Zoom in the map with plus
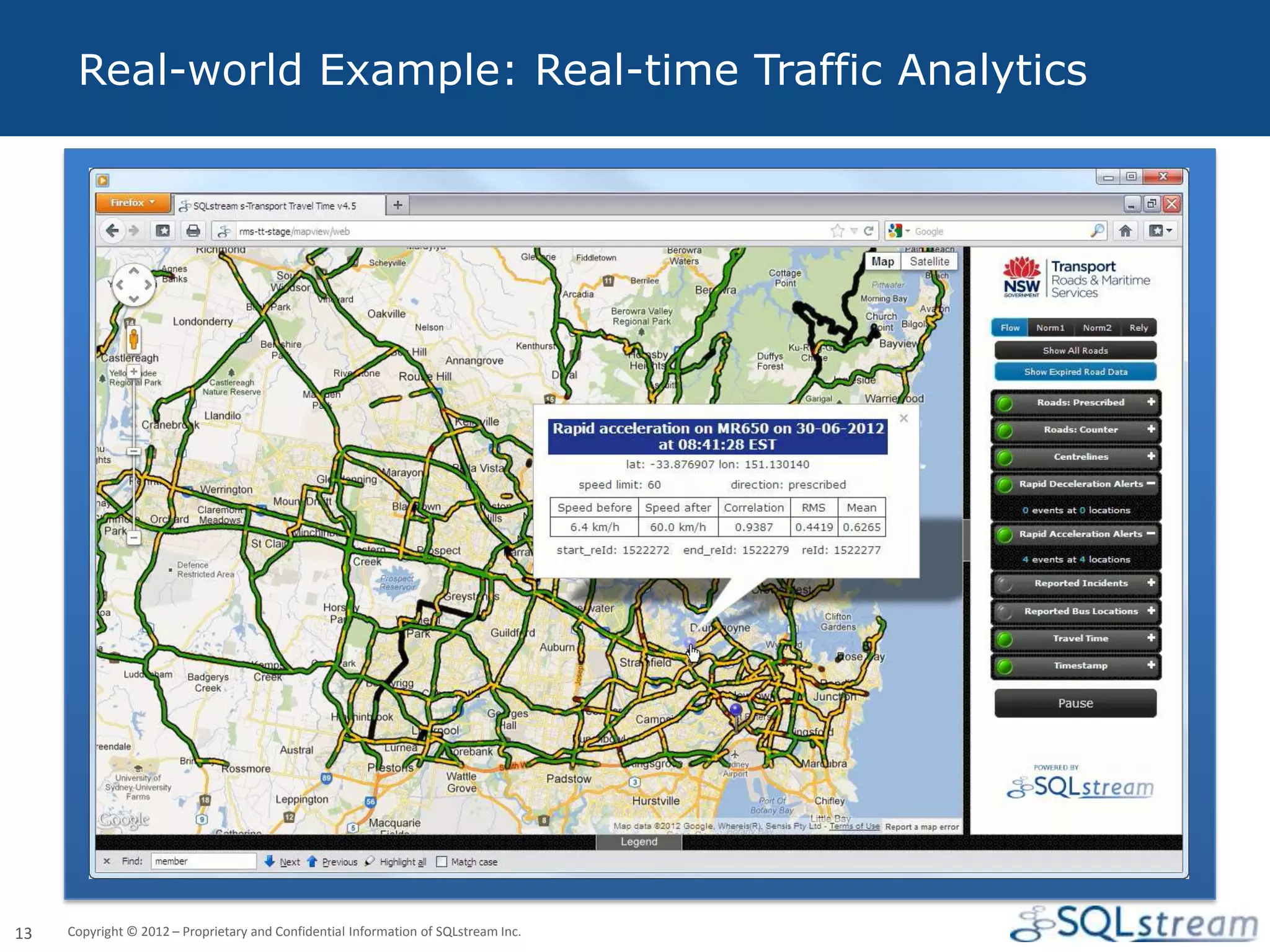 tap(134, 371)
